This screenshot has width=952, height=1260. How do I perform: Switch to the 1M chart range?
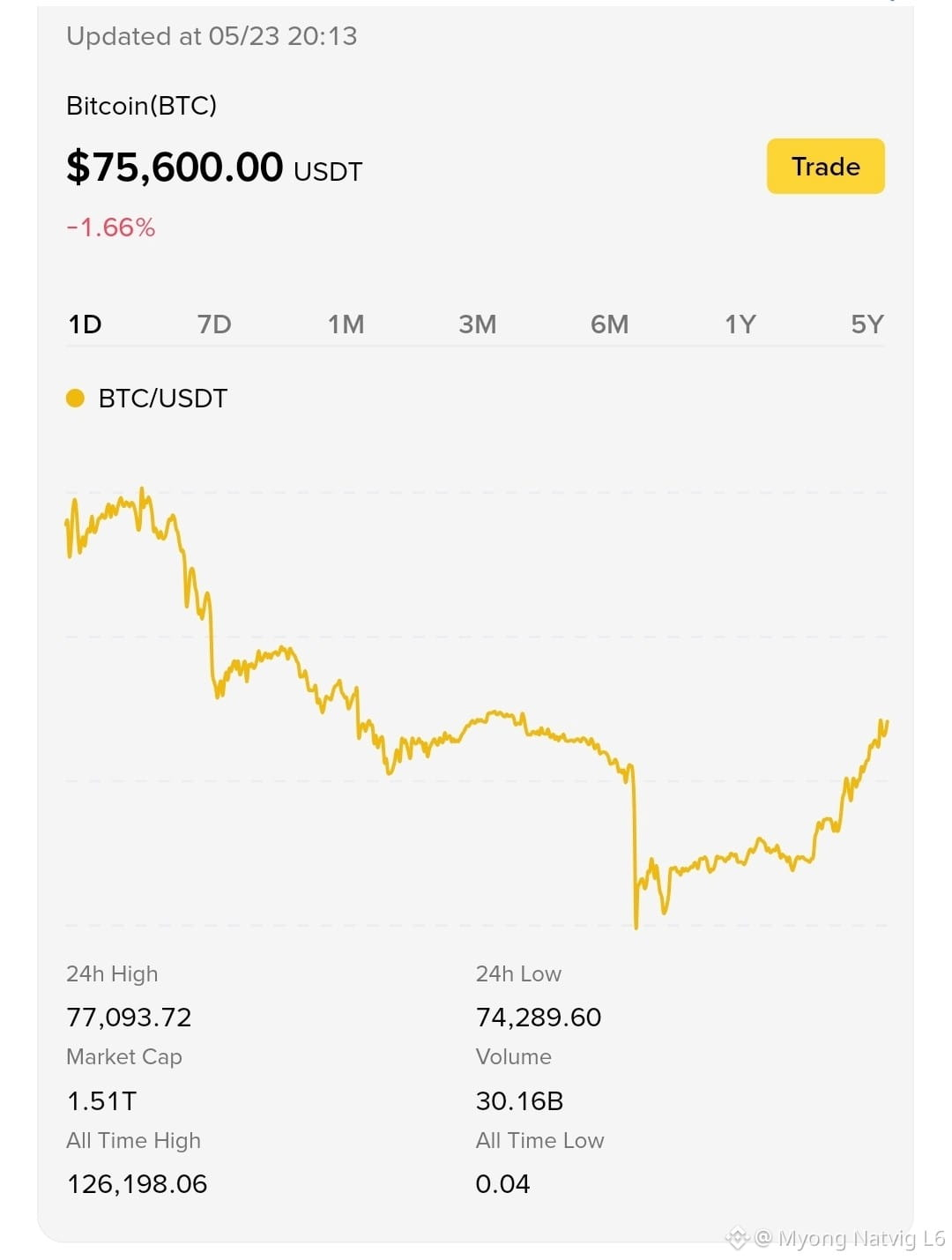pos(346,324)
